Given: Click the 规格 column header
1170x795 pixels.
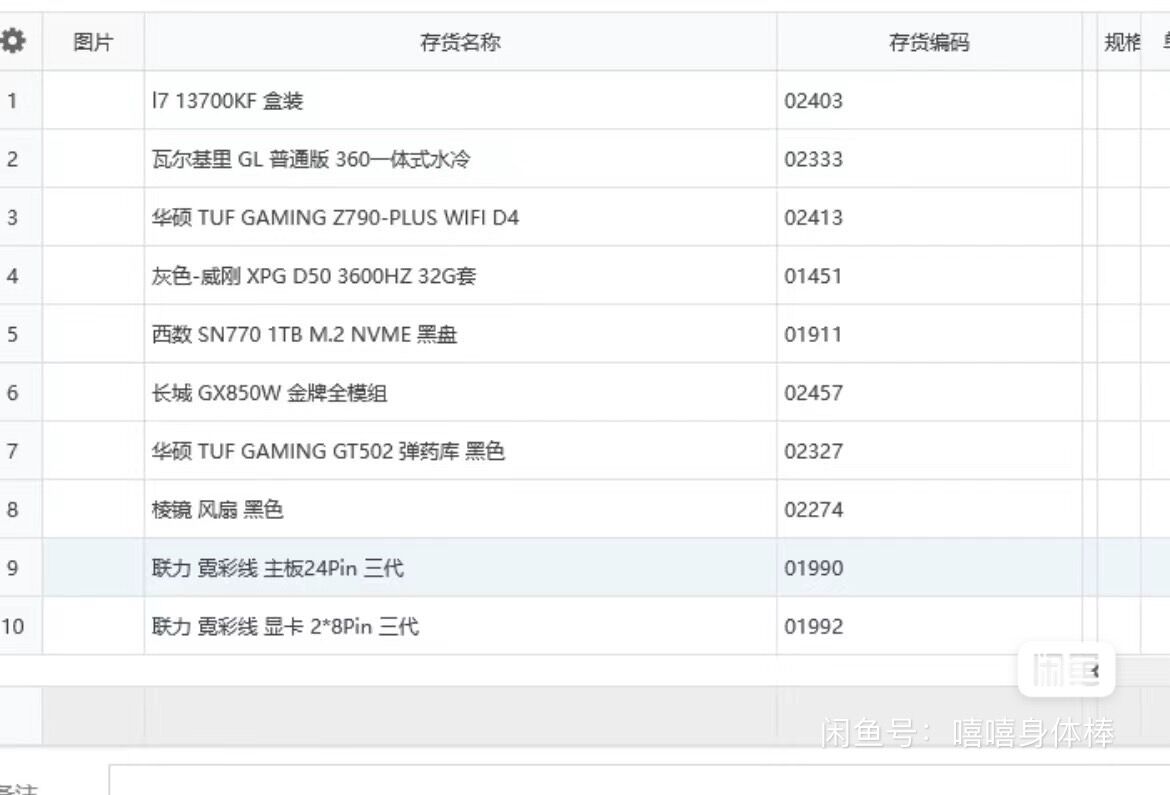Looking at the screenshot, I should 1121,42.
